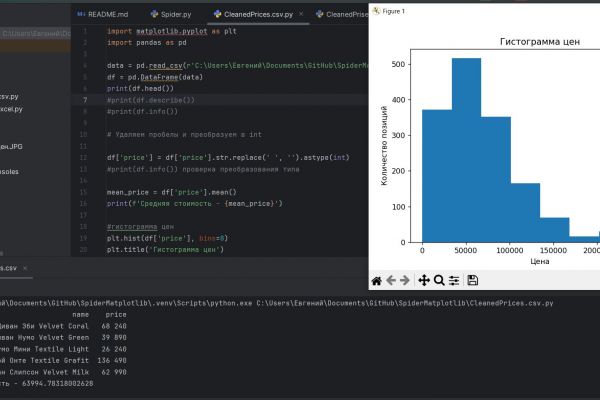Click the 'Количество позиций' y-axis label

(x=384, y=146)
